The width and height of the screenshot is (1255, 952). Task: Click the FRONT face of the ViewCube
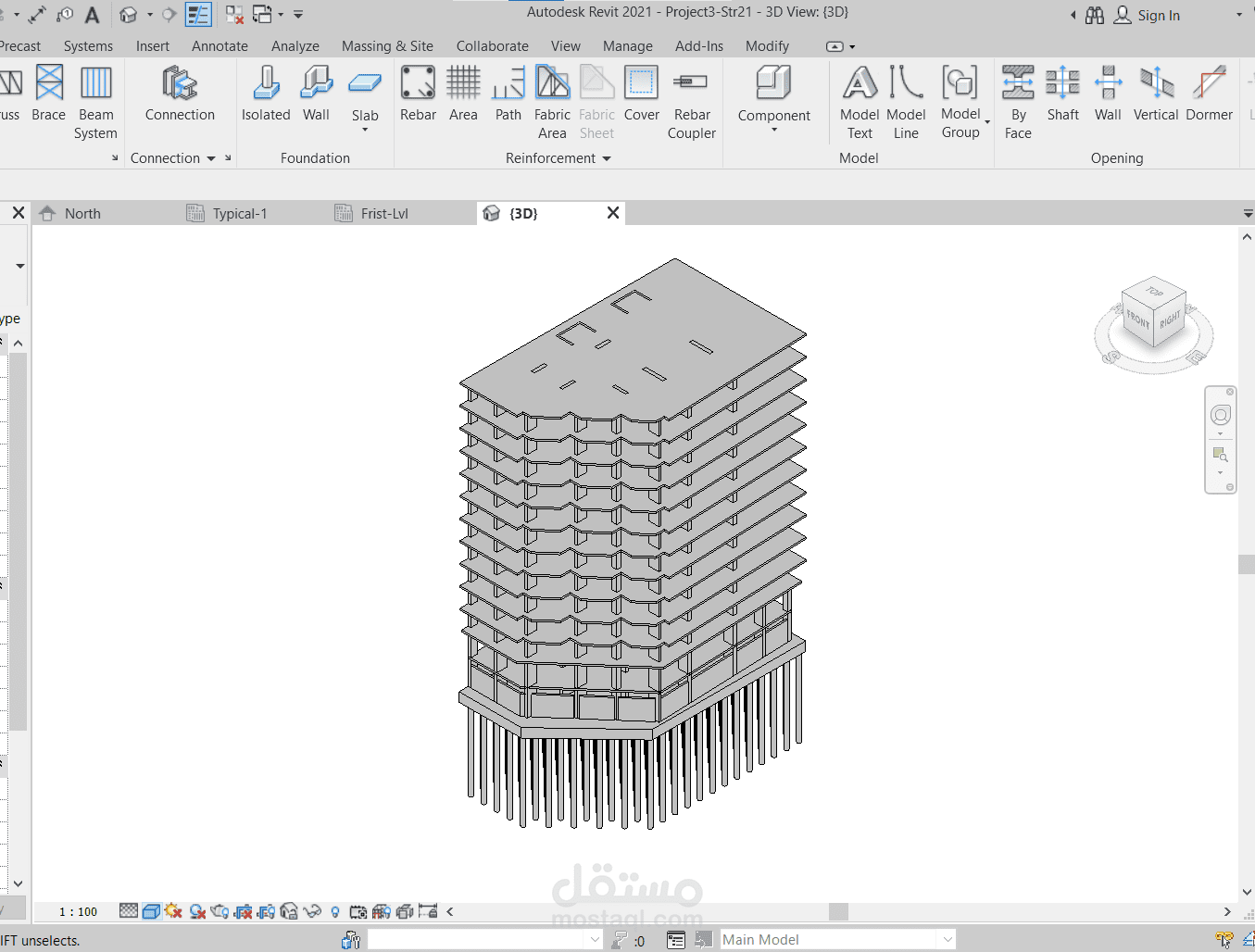pos(1137,320)
